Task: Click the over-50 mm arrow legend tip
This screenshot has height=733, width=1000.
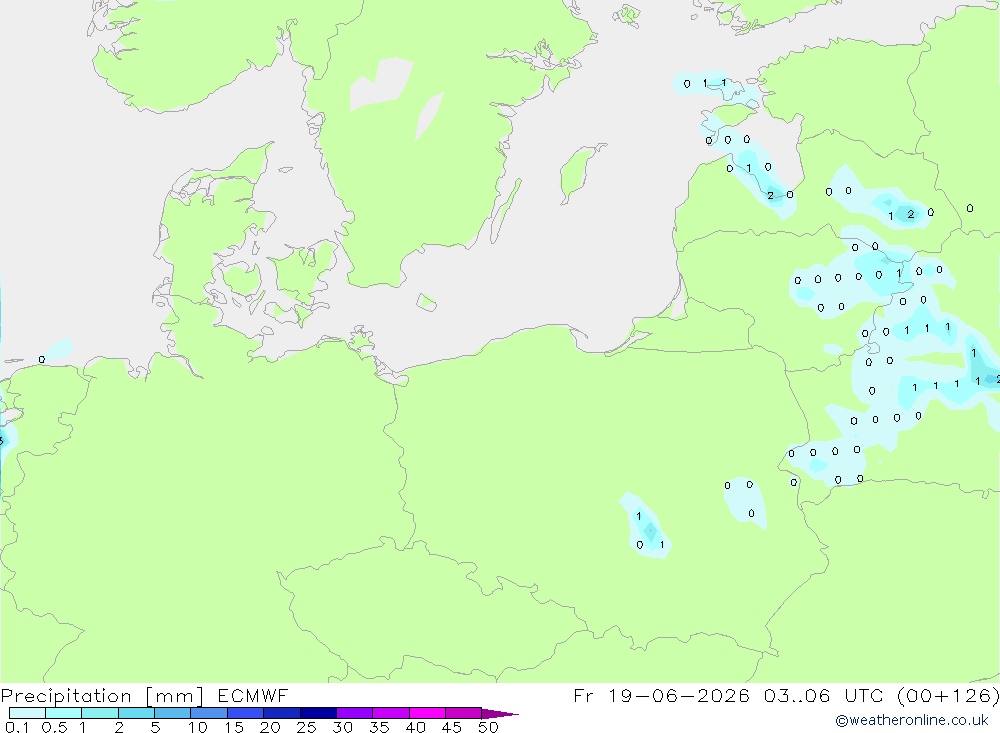Action: pyautogui.click(x=499, y=713)
